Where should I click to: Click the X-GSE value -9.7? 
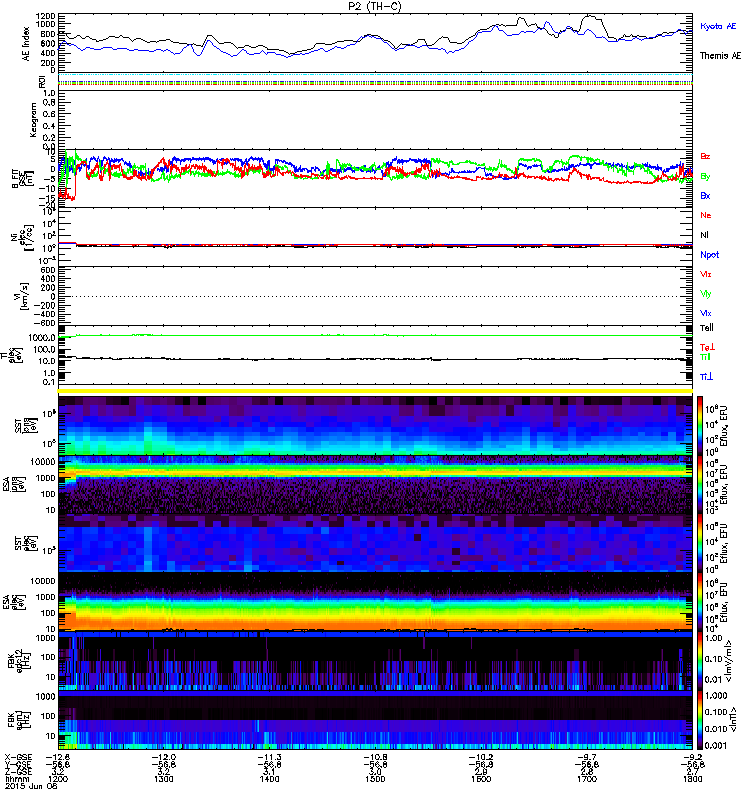587,757
